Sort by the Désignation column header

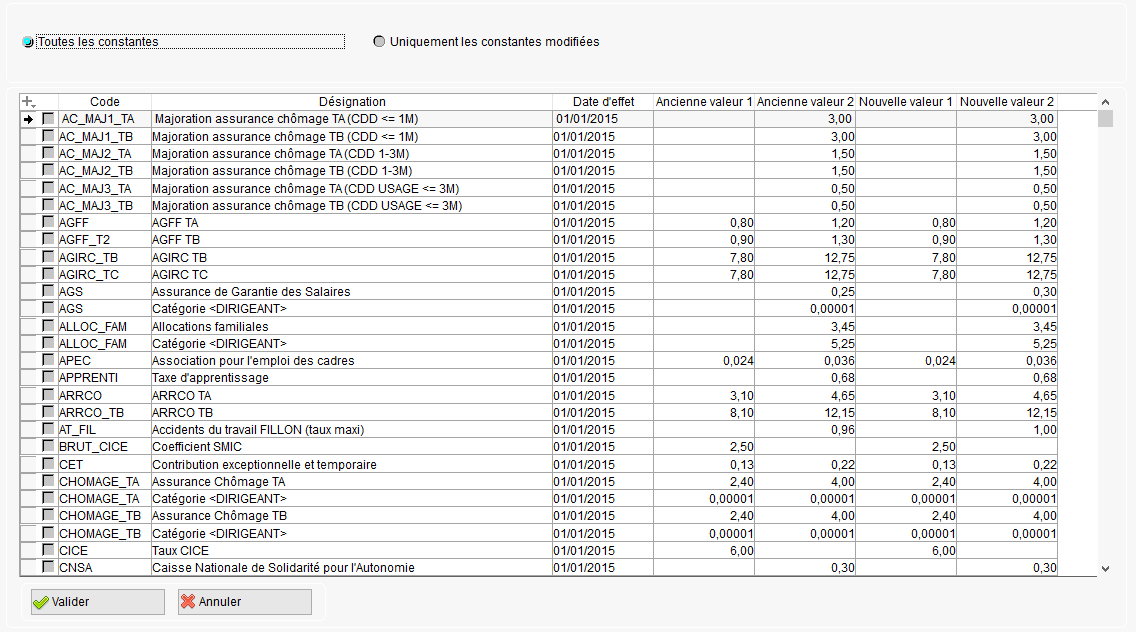tap(351, 102)
